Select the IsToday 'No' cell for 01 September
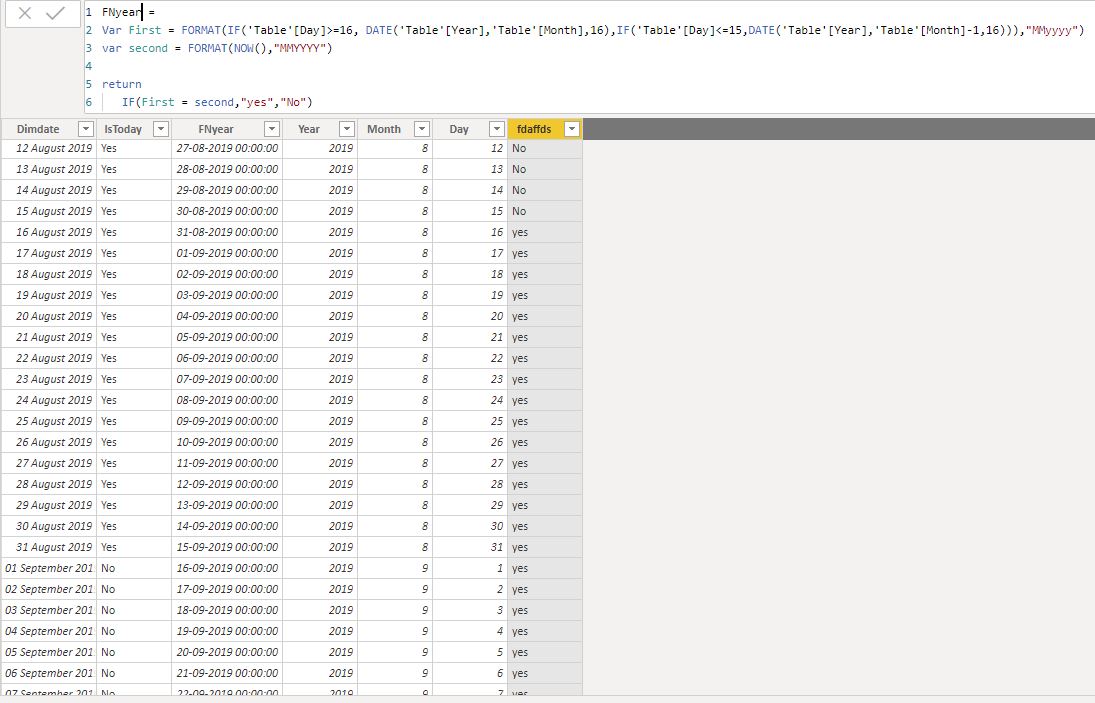This screenshot has height=703, width=1095. [134, 568]
